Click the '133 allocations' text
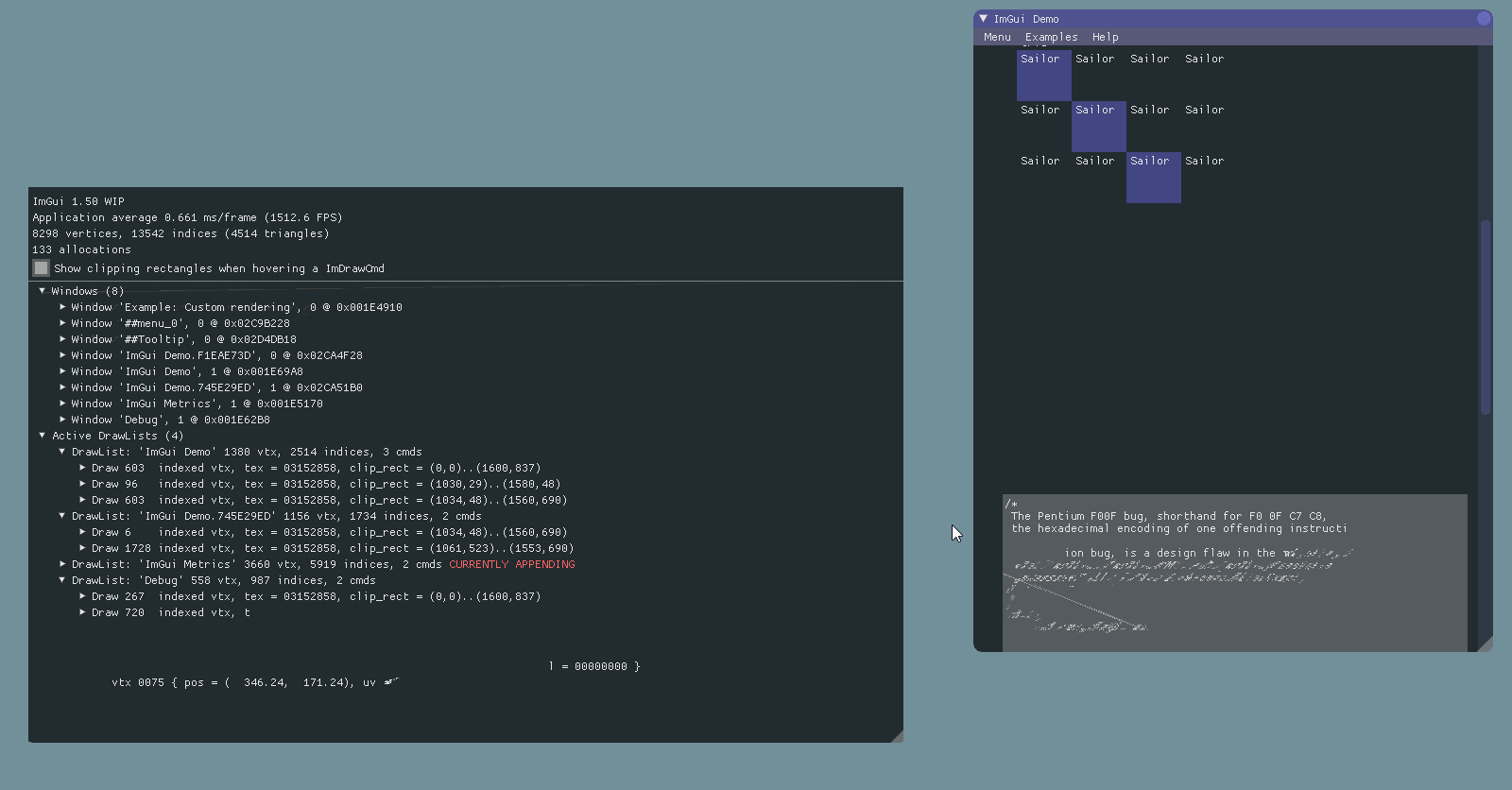1512x790 pixels. tap(81, 249)
